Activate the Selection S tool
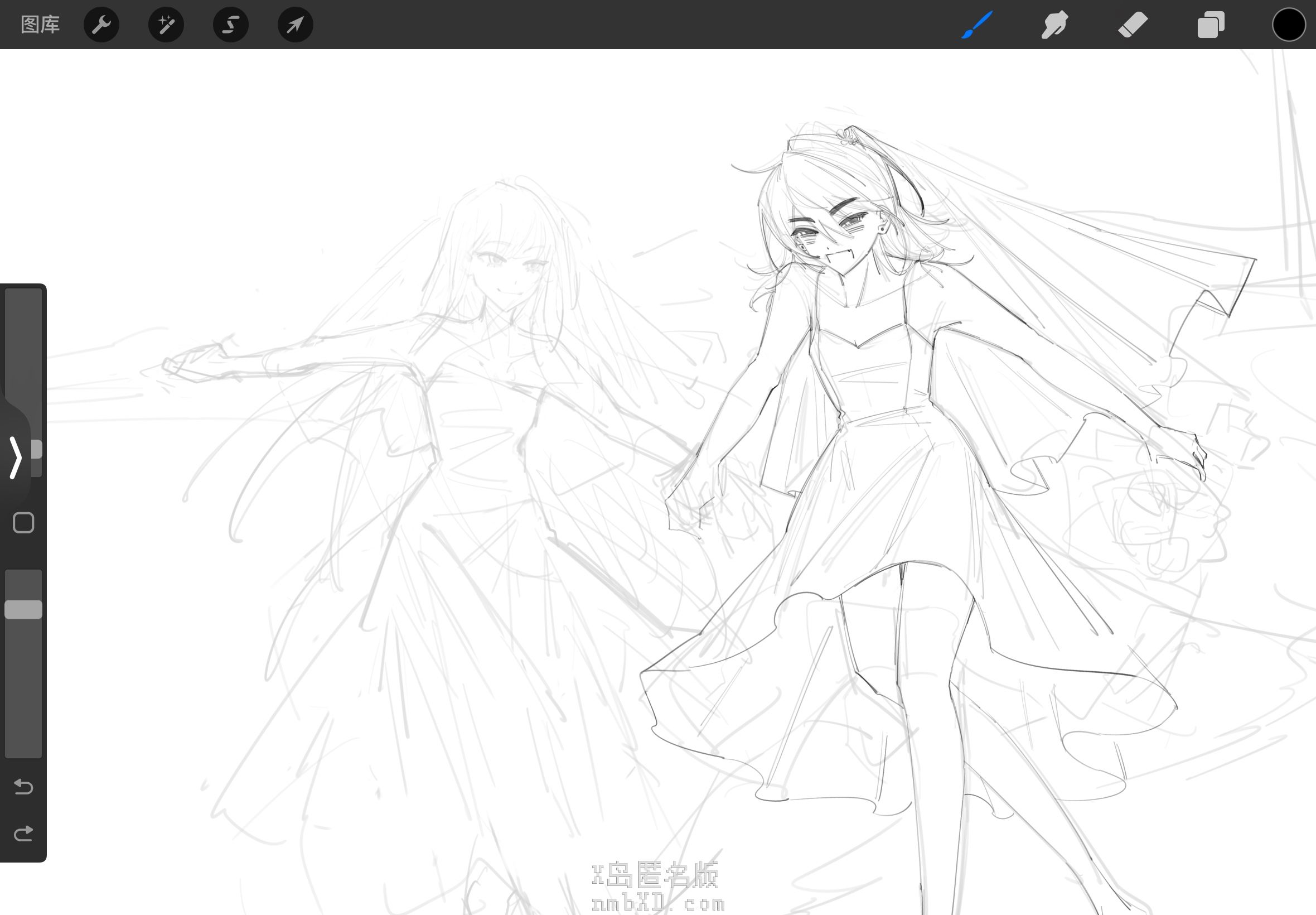The width and height of the screenshot is (1316, 915). click(x=230, y=25)
